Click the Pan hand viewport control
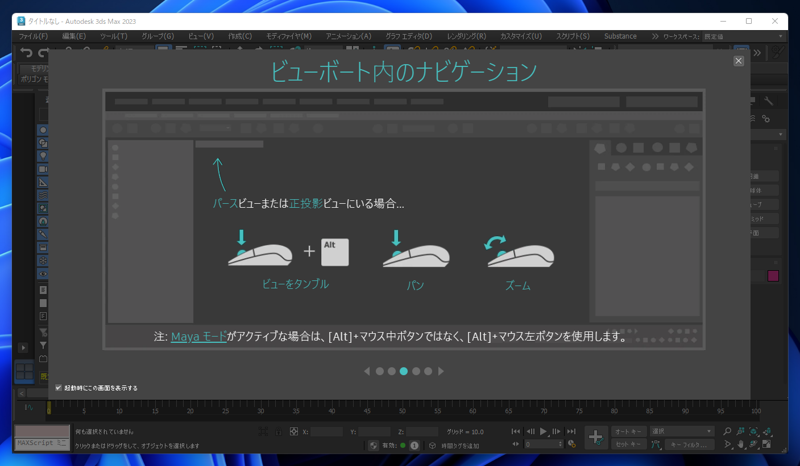Viewport: 800px width, 466px height. 740,445
